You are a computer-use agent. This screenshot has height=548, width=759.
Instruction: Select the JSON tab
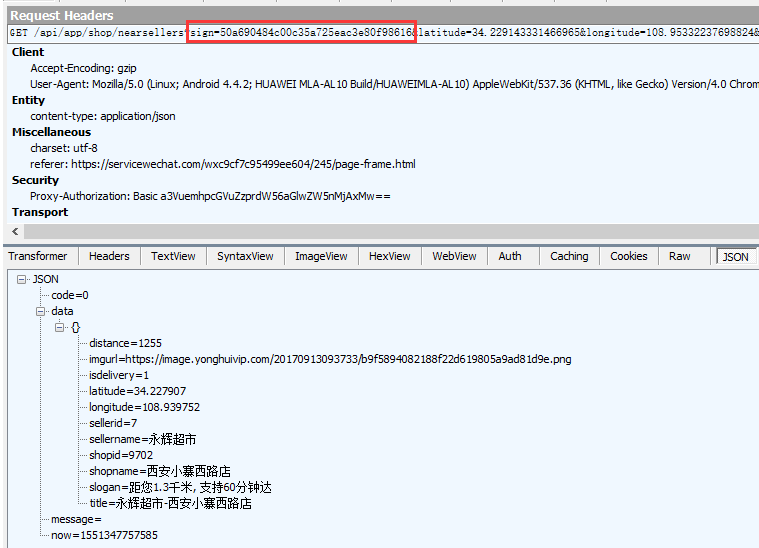pyautogui.click(x=736, y=257)
